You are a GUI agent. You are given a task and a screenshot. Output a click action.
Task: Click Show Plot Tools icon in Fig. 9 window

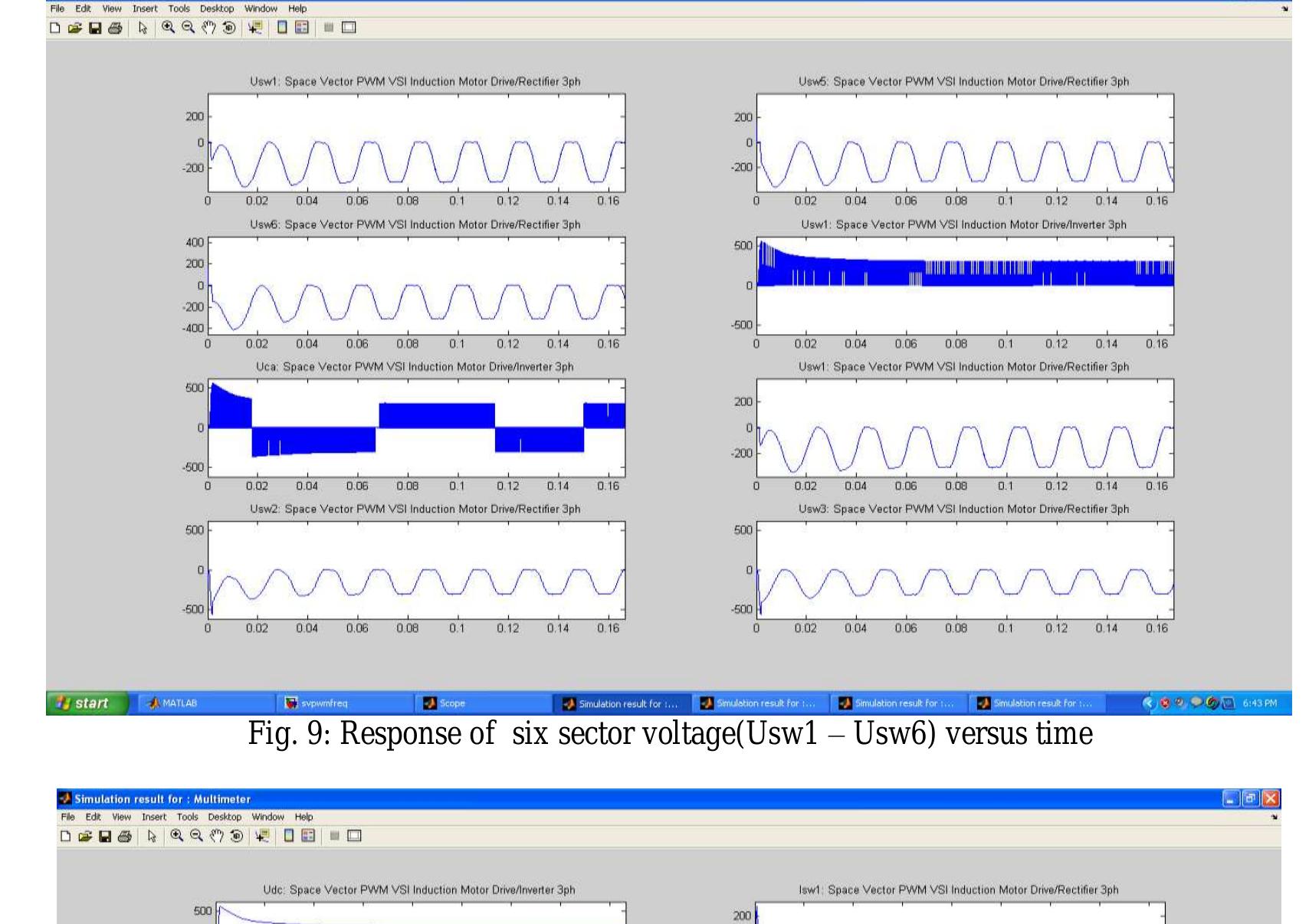coord(349,28)
